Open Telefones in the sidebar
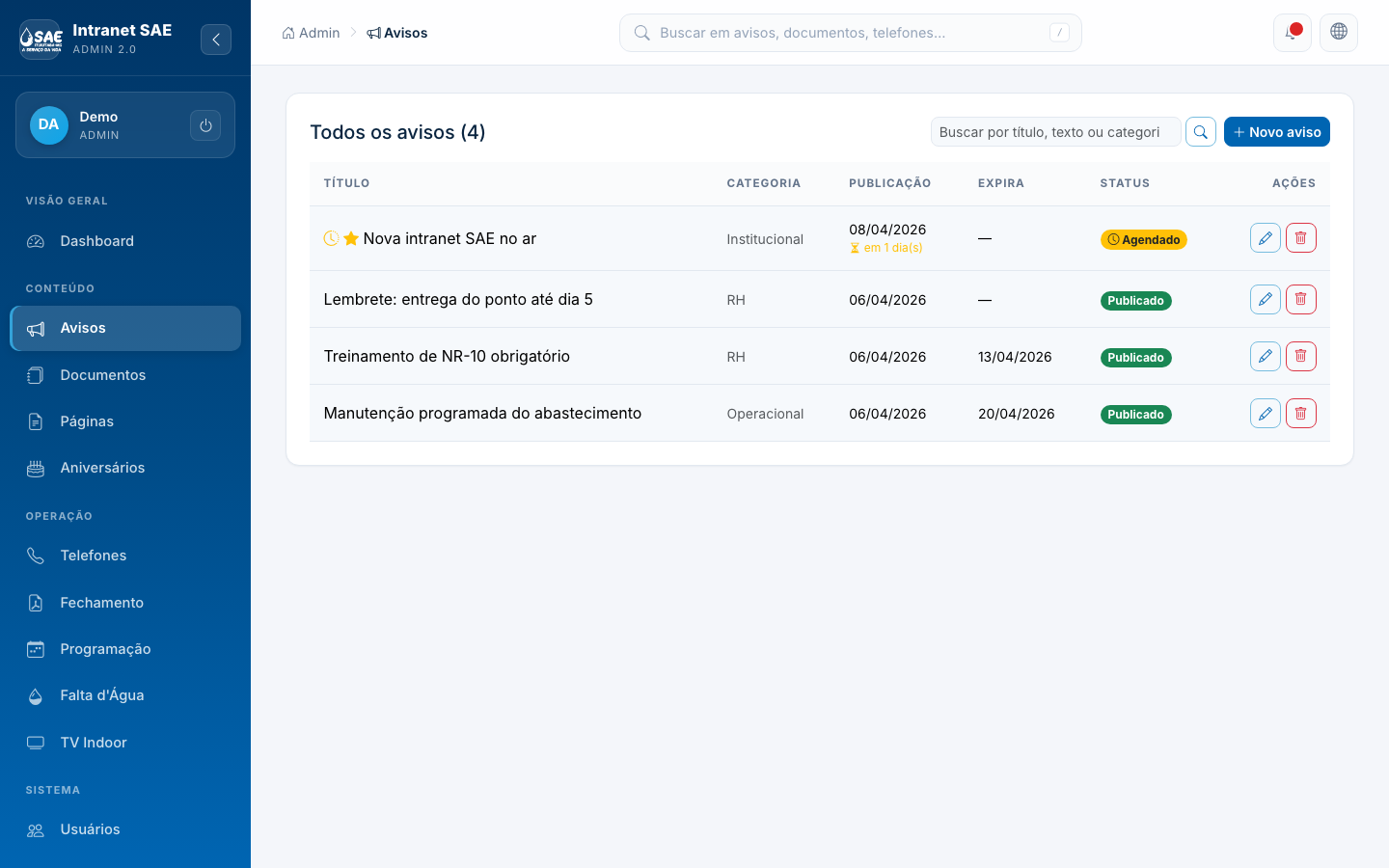1389x868 pixels. [x=125, y=556]
